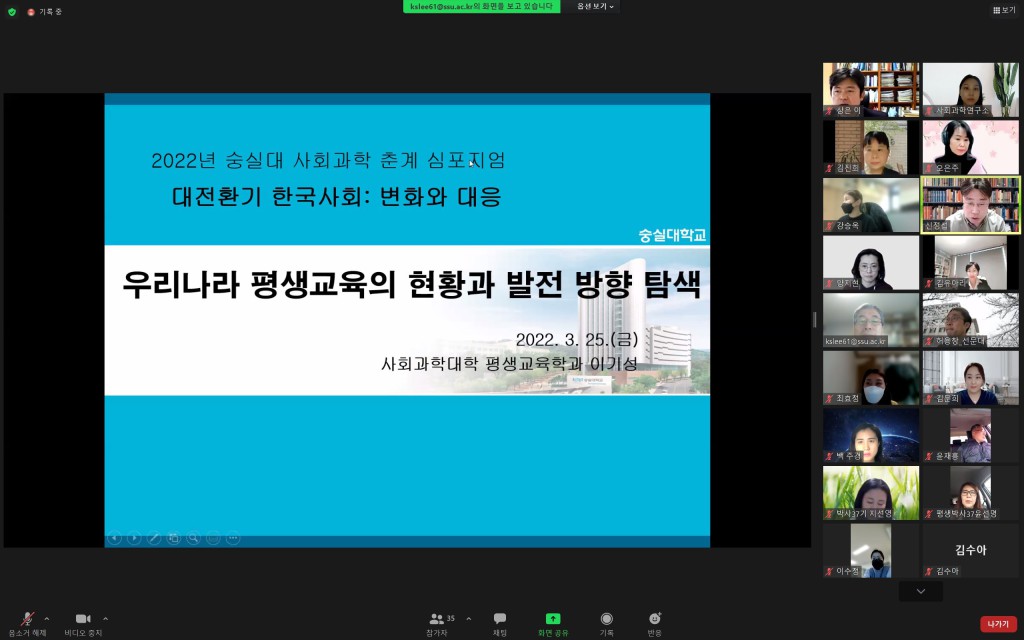Open the 보기 view layout menu
Screen dimensions: 1024x640
pyautogui.click(x=1004, y=10)
